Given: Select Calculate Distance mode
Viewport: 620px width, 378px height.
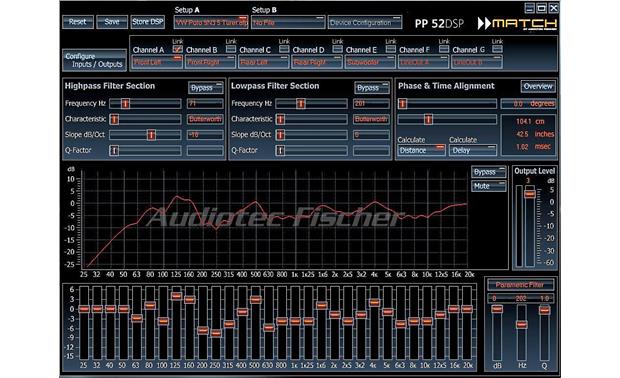Looking at the screenshot, I should (x=421, y=150).
